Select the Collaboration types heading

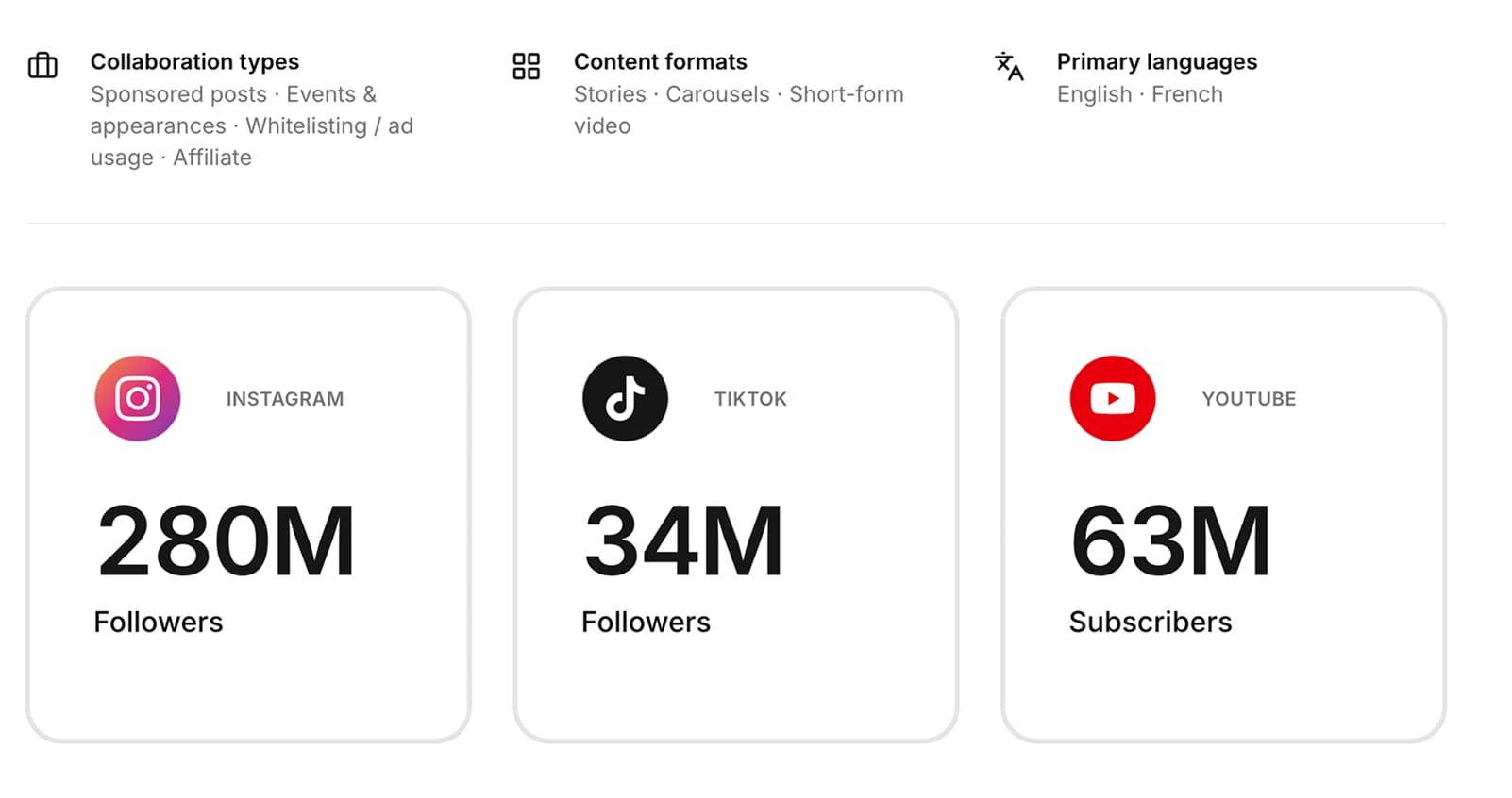click(194, 62)
